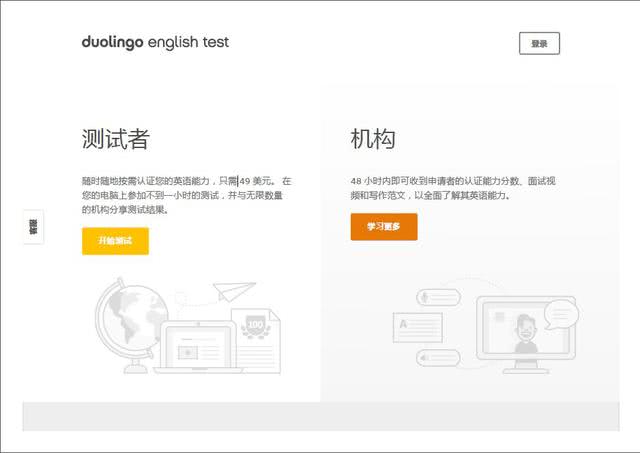Click the microphone pill icon
This screenshot has width=640, height=453.
click(438, 297)
